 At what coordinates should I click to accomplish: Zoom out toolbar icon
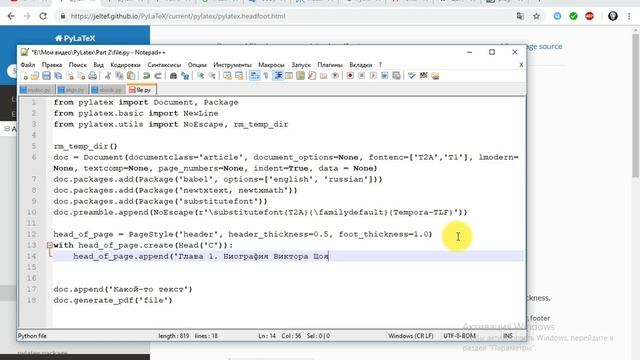212,76
